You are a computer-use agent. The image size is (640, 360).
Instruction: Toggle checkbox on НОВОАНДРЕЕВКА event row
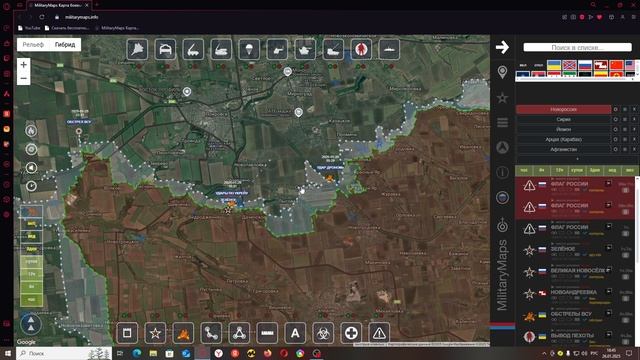pos(626,298)
